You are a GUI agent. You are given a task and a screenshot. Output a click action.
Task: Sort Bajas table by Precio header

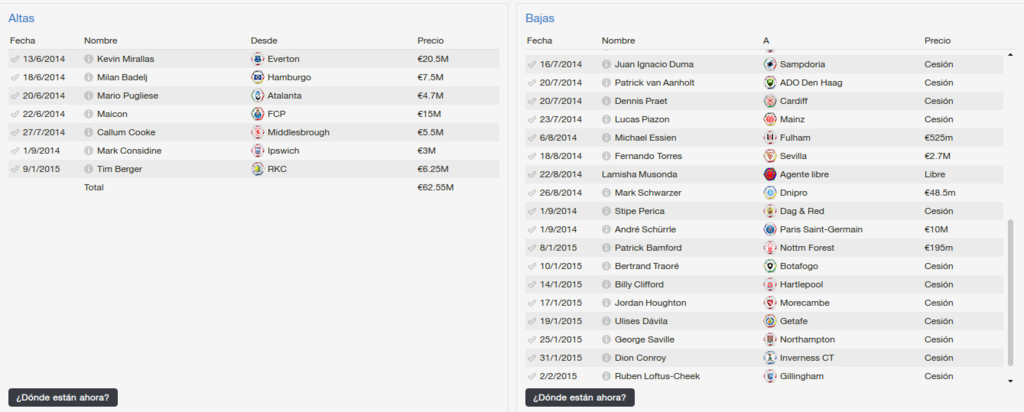coord(937,40)
